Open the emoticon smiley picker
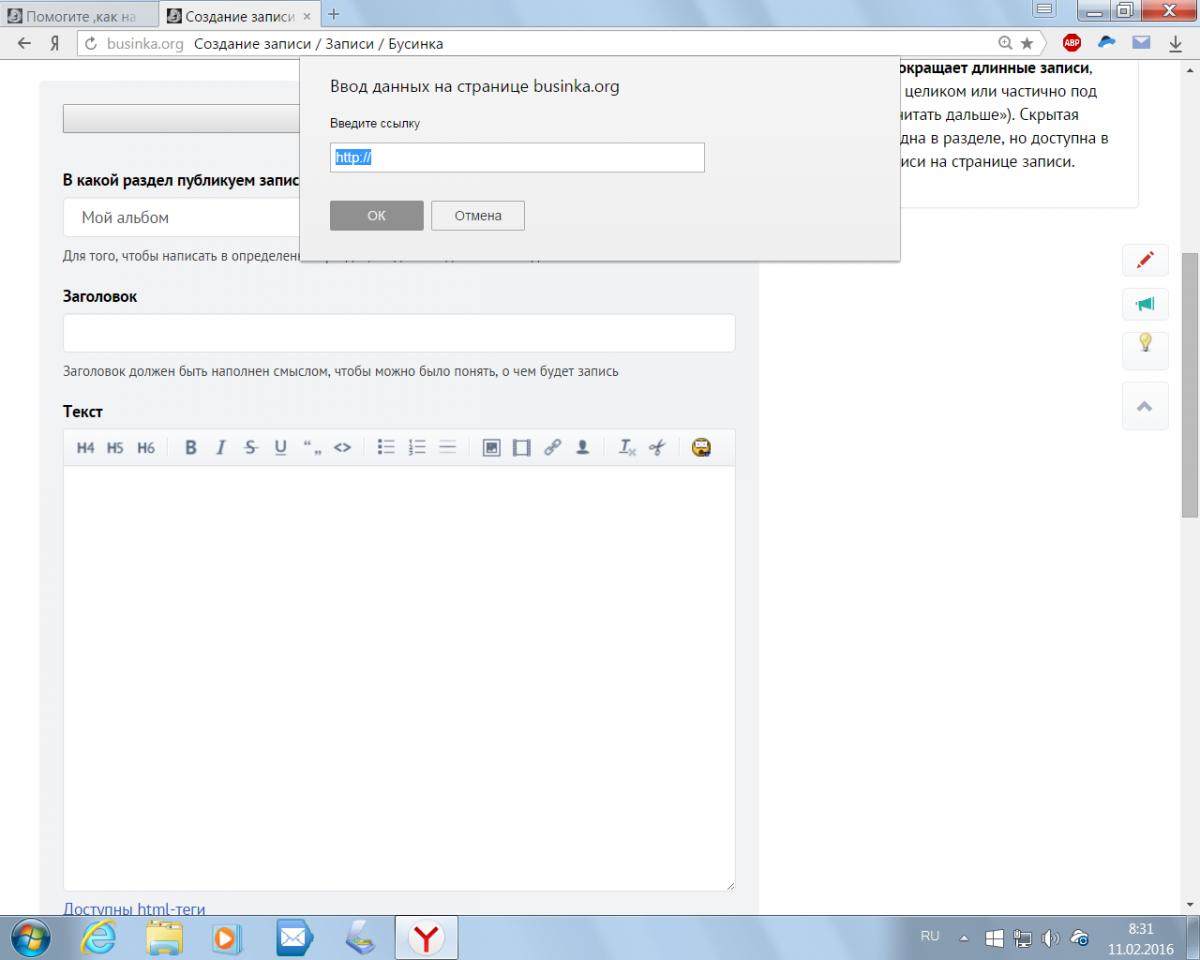 (x=701, y=448)
